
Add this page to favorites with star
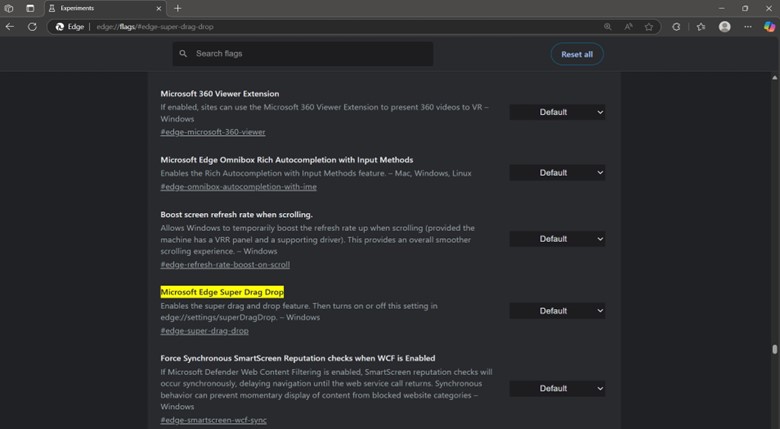649,27
